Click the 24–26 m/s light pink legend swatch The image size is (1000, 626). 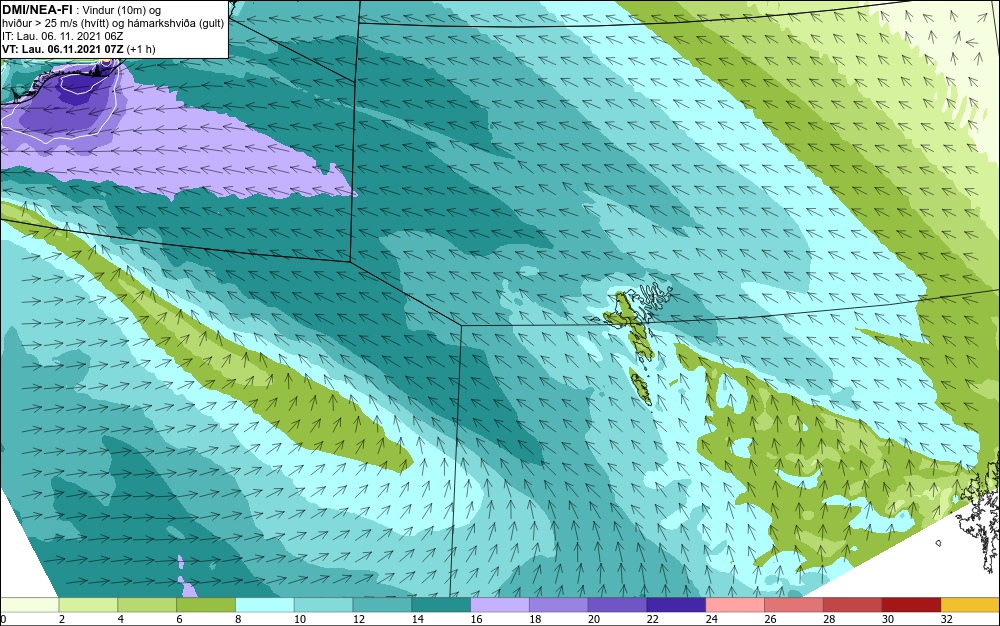click(x=735, y=605)
